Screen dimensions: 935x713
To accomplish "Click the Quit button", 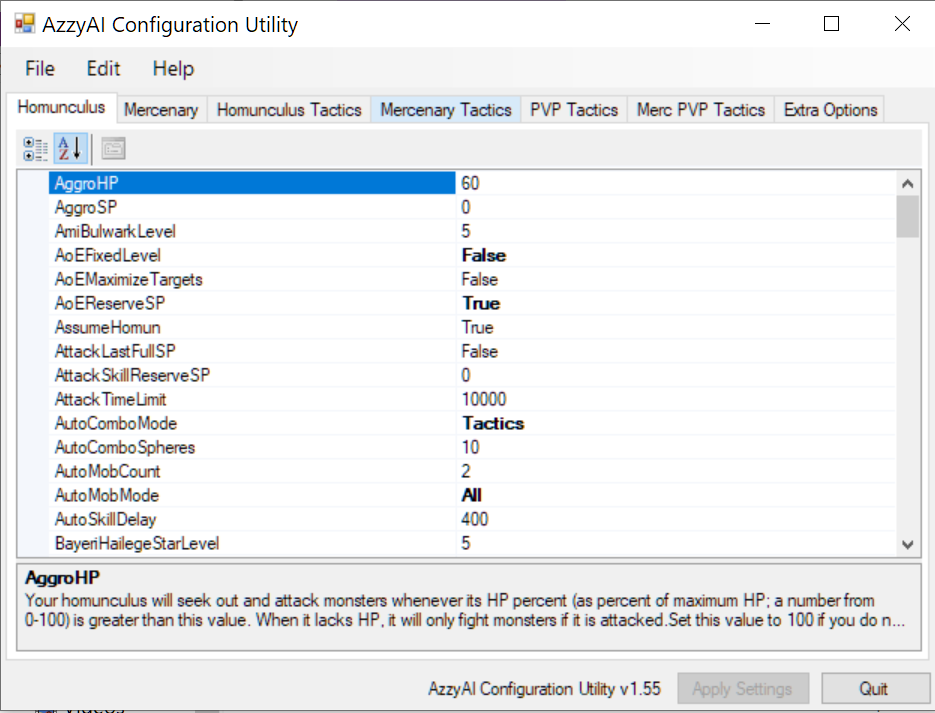I will [x=874, y=689].
